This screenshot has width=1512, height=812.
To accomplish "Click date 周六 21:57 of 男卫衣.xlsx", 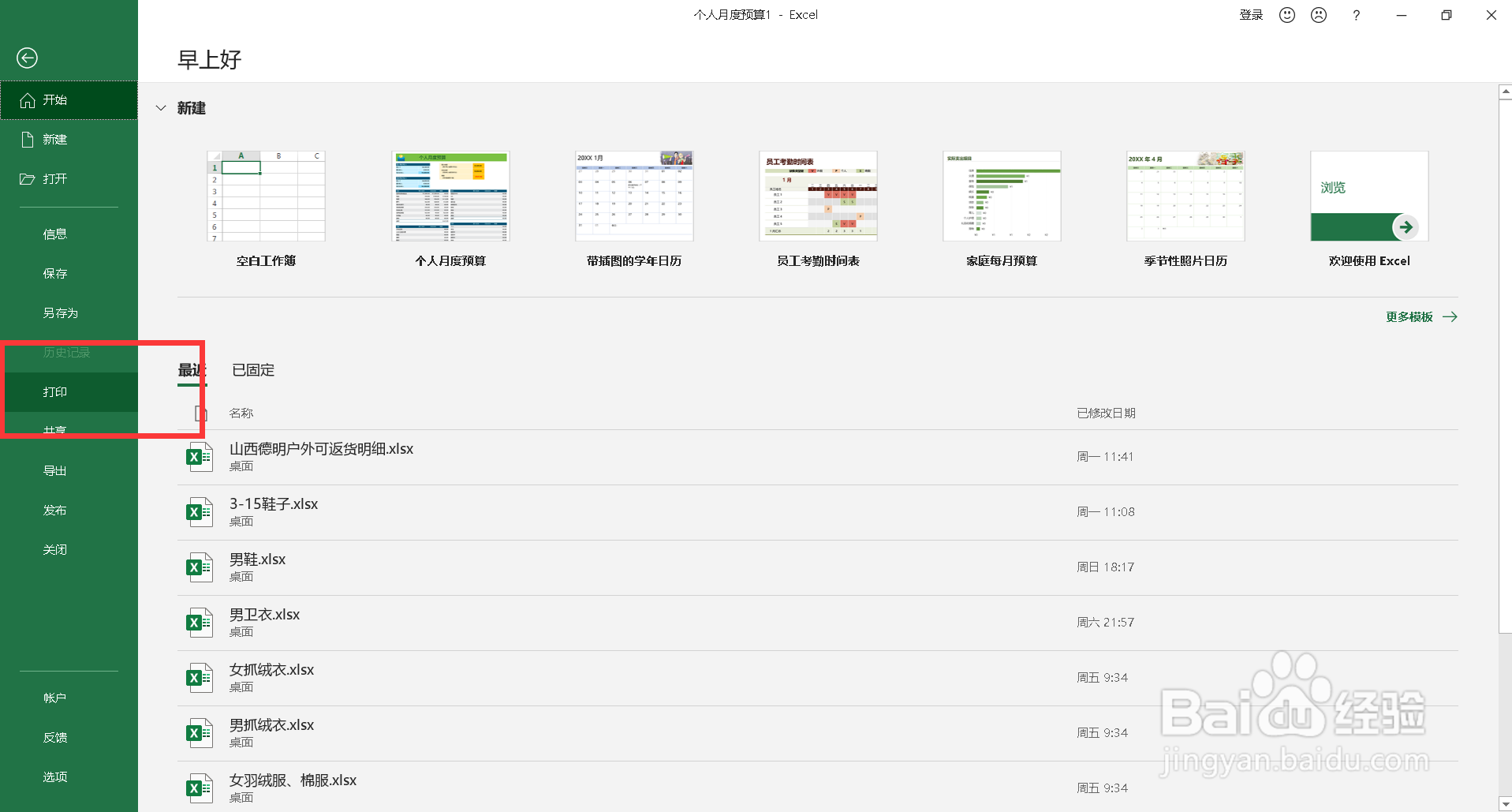I will [x=1106, y=623].
